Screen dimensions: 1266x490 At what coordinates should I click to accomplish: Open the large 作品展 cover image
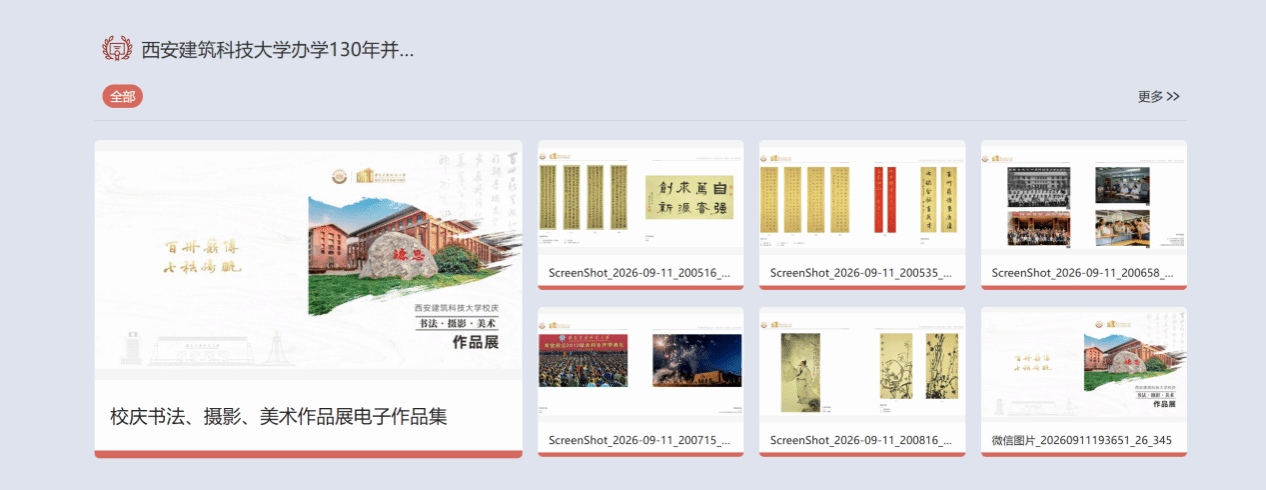point(308,260)
